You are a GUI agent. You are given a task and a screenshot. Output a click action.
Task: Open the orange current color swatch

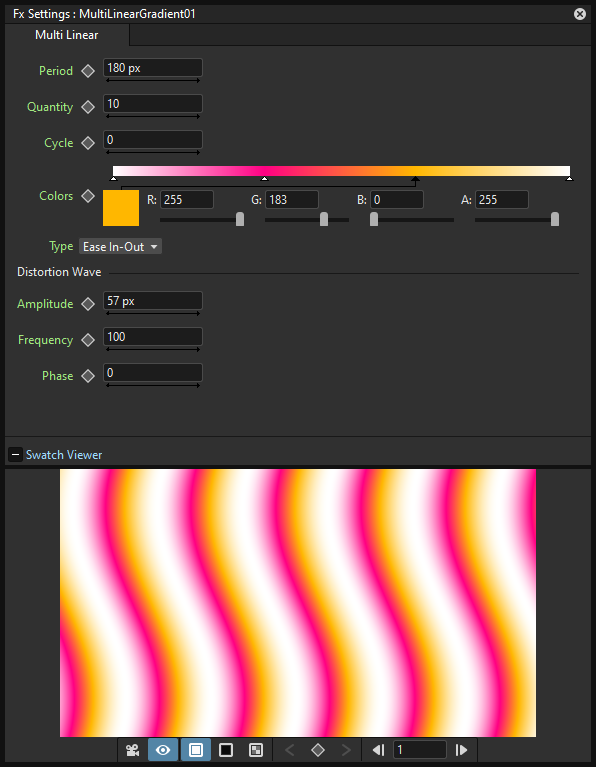click(x=121, y=208)
